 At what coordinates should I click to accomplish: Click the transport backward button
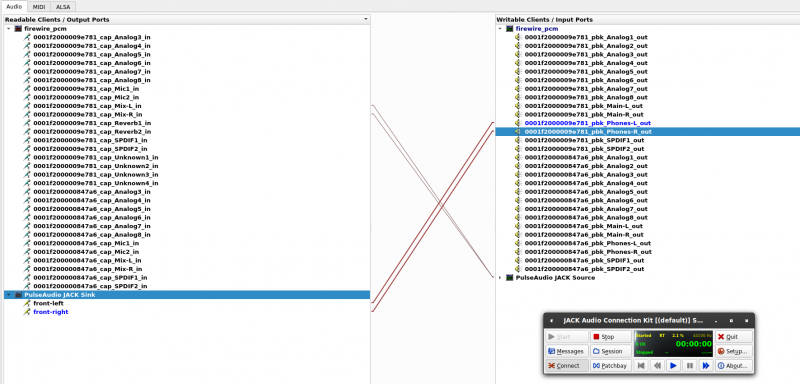(658, 366)
